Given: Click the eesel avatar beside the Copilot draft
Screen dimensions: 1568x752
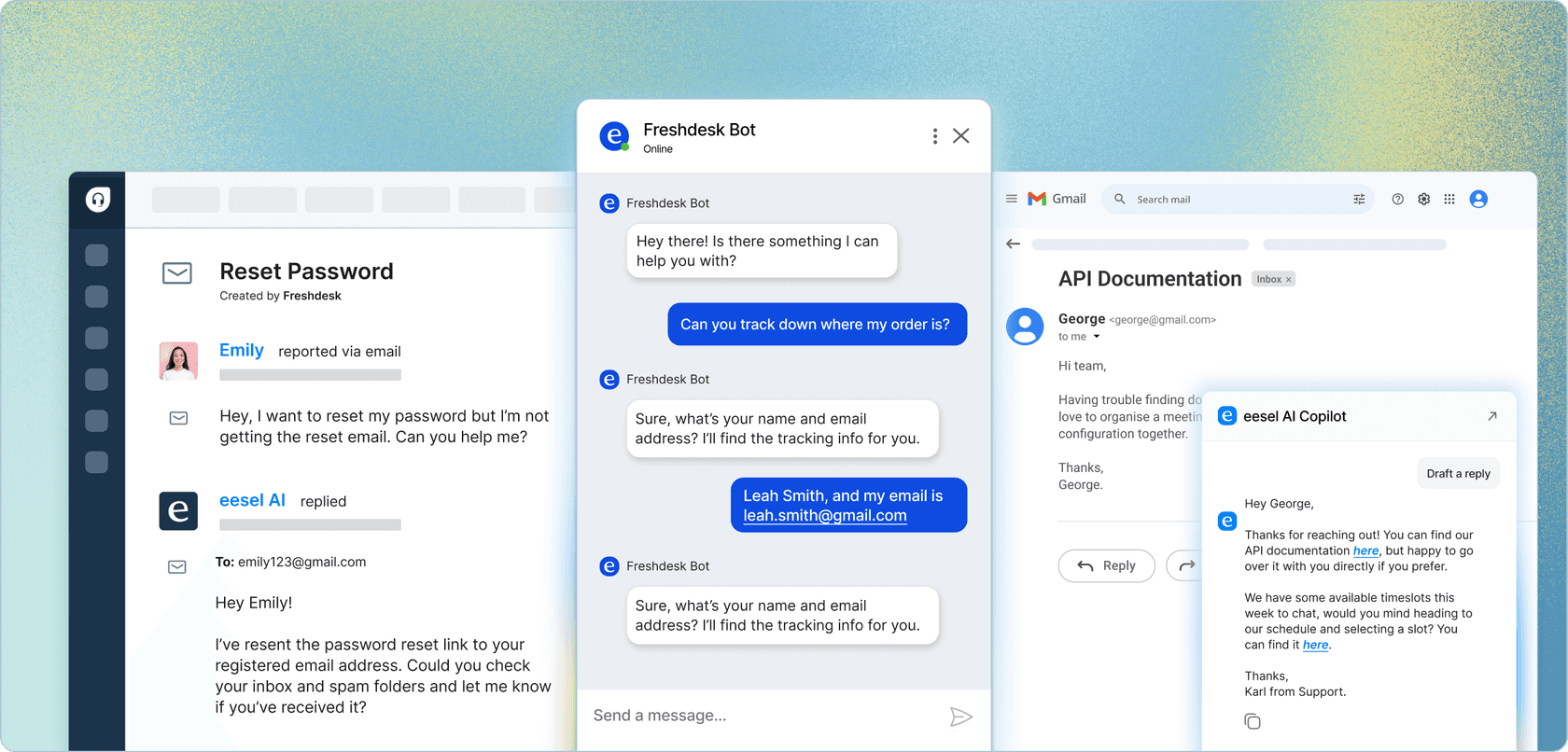Looking at the screenshot, I should coord(1227,521).
